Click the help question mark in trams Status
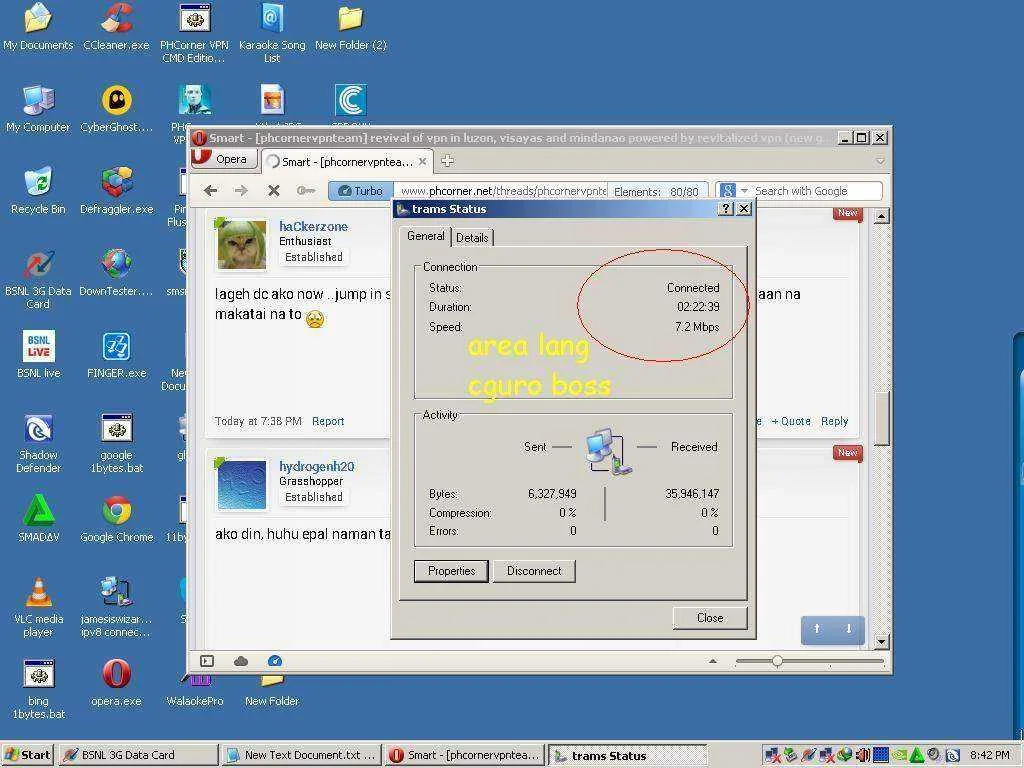 [726, 208]
